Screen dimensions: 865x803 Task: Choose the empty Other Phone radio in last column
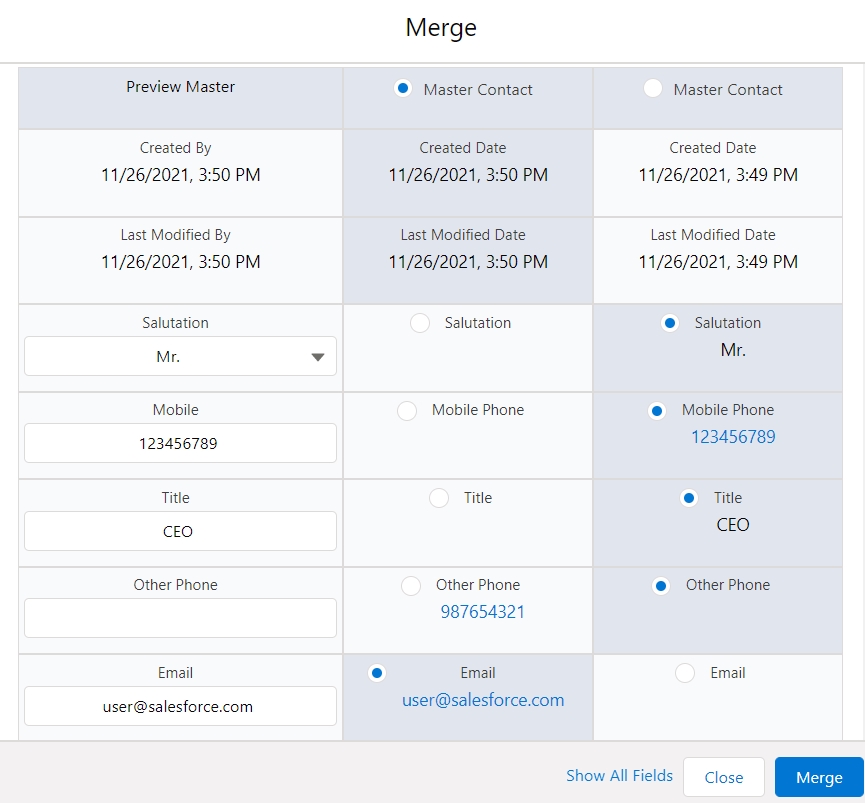(x=661, y=586)
